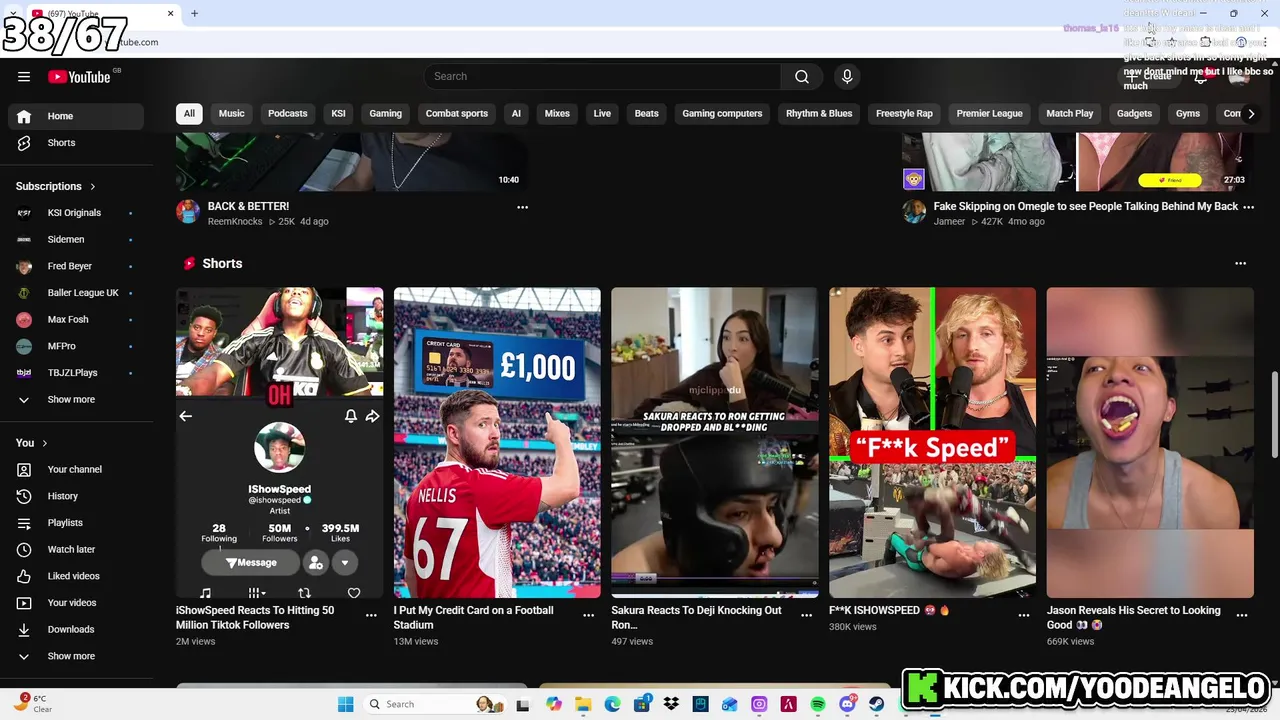
Task: Select the All filter chip
Action: pos(189,114)
